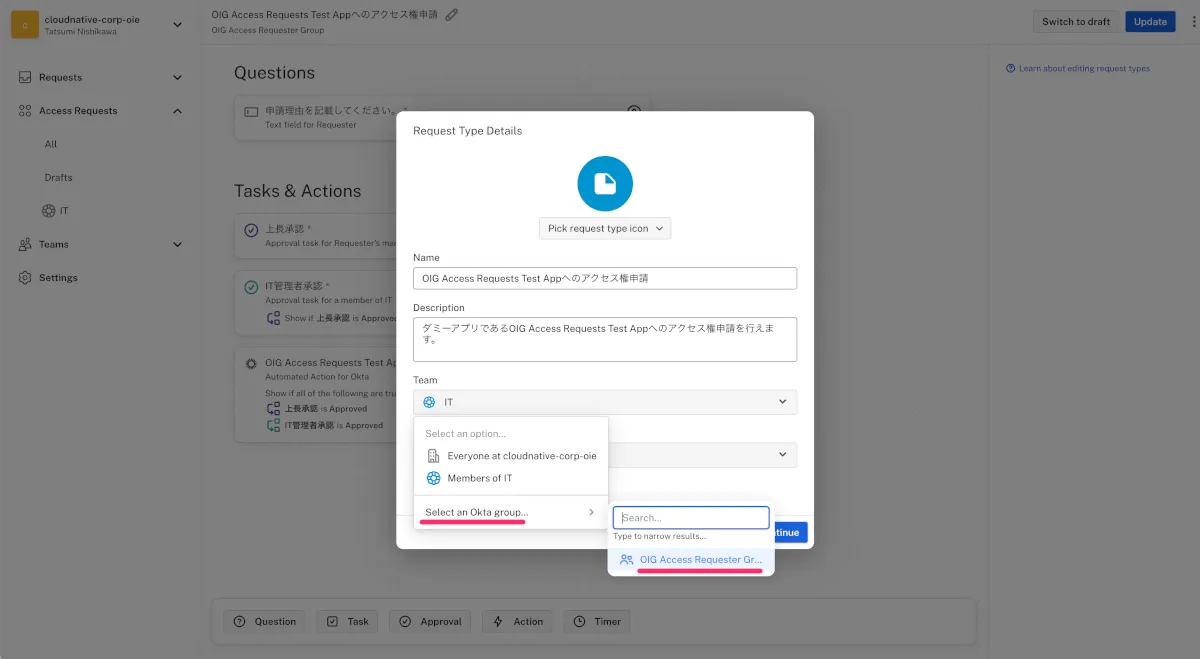Open the Team dropdown showing IT
This screenshot has height=659, width=1200.
605,402
